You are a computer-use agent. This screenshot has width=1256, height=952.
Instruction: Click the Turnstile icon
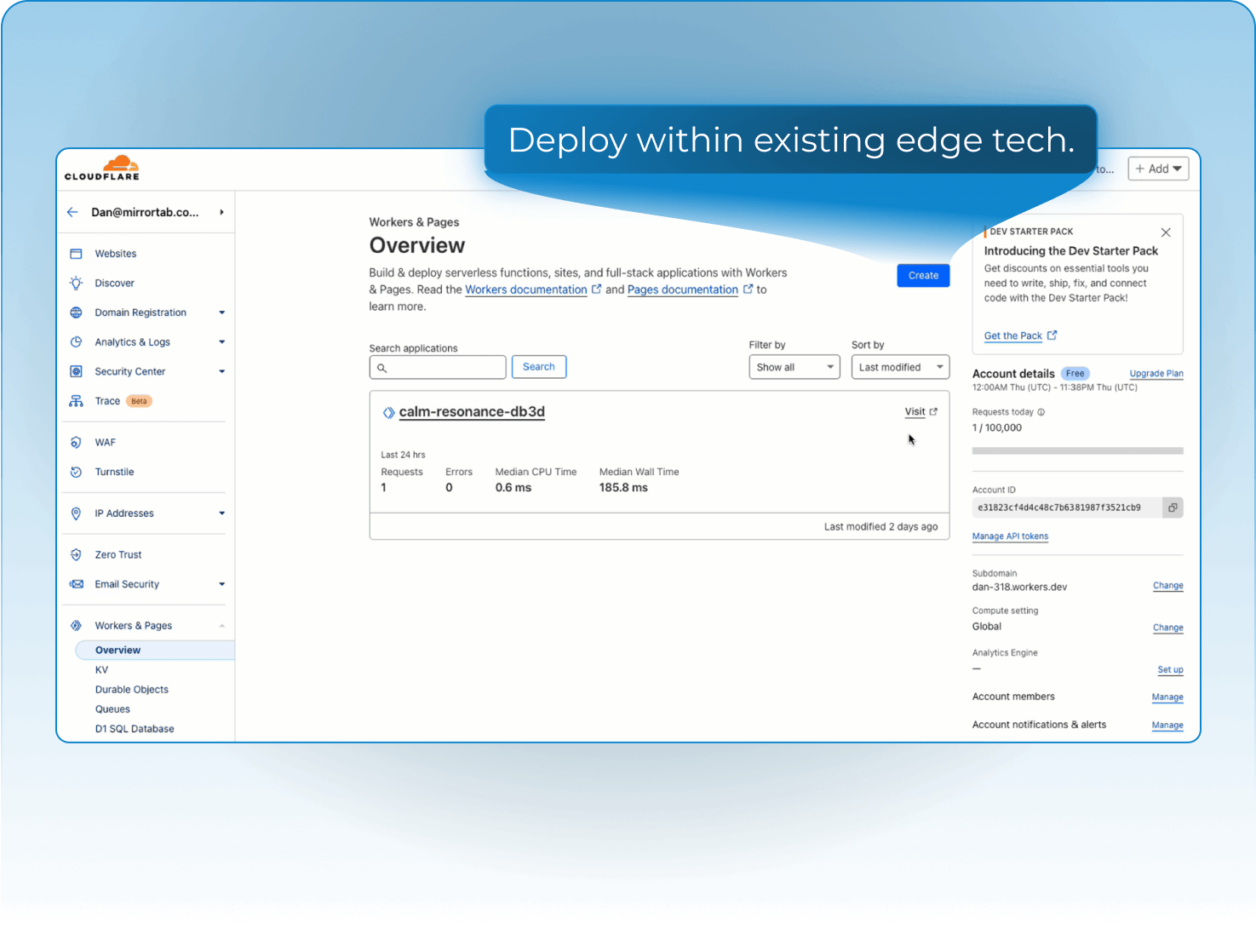tap(76, 472)
